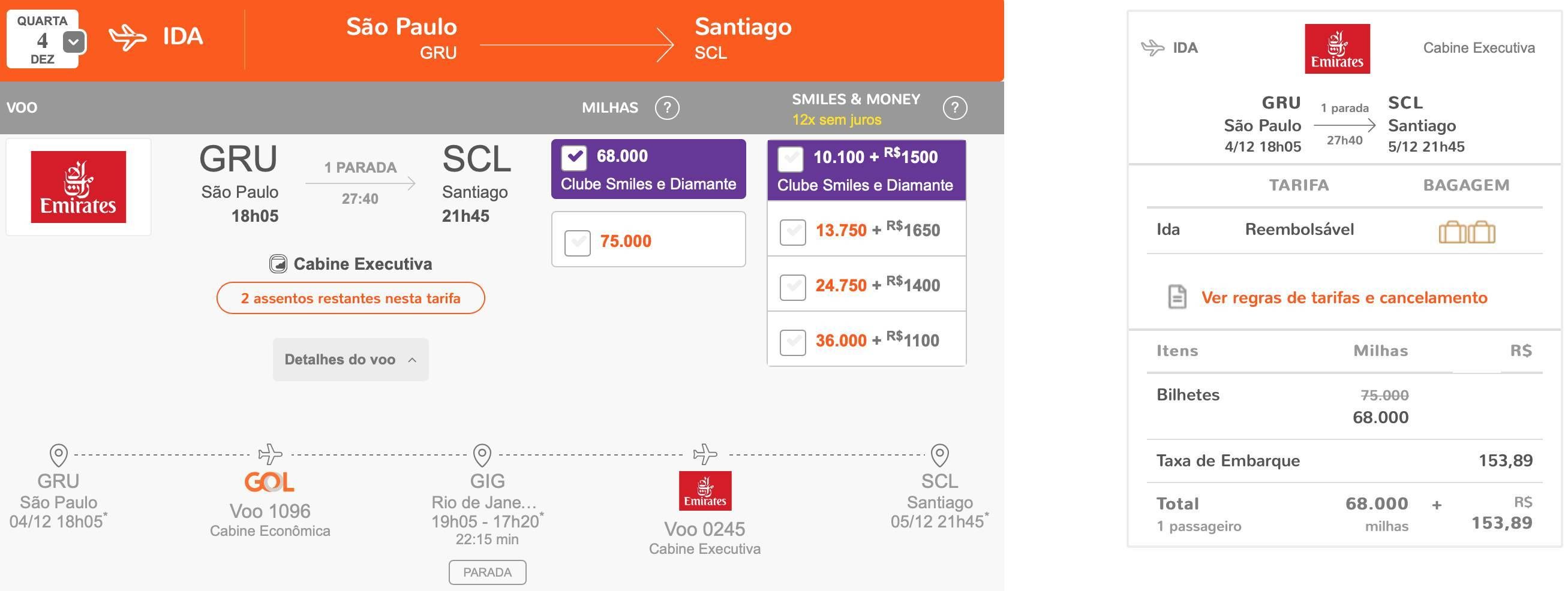Open the date dropdown next to Quarta 4 Dez

74,42
